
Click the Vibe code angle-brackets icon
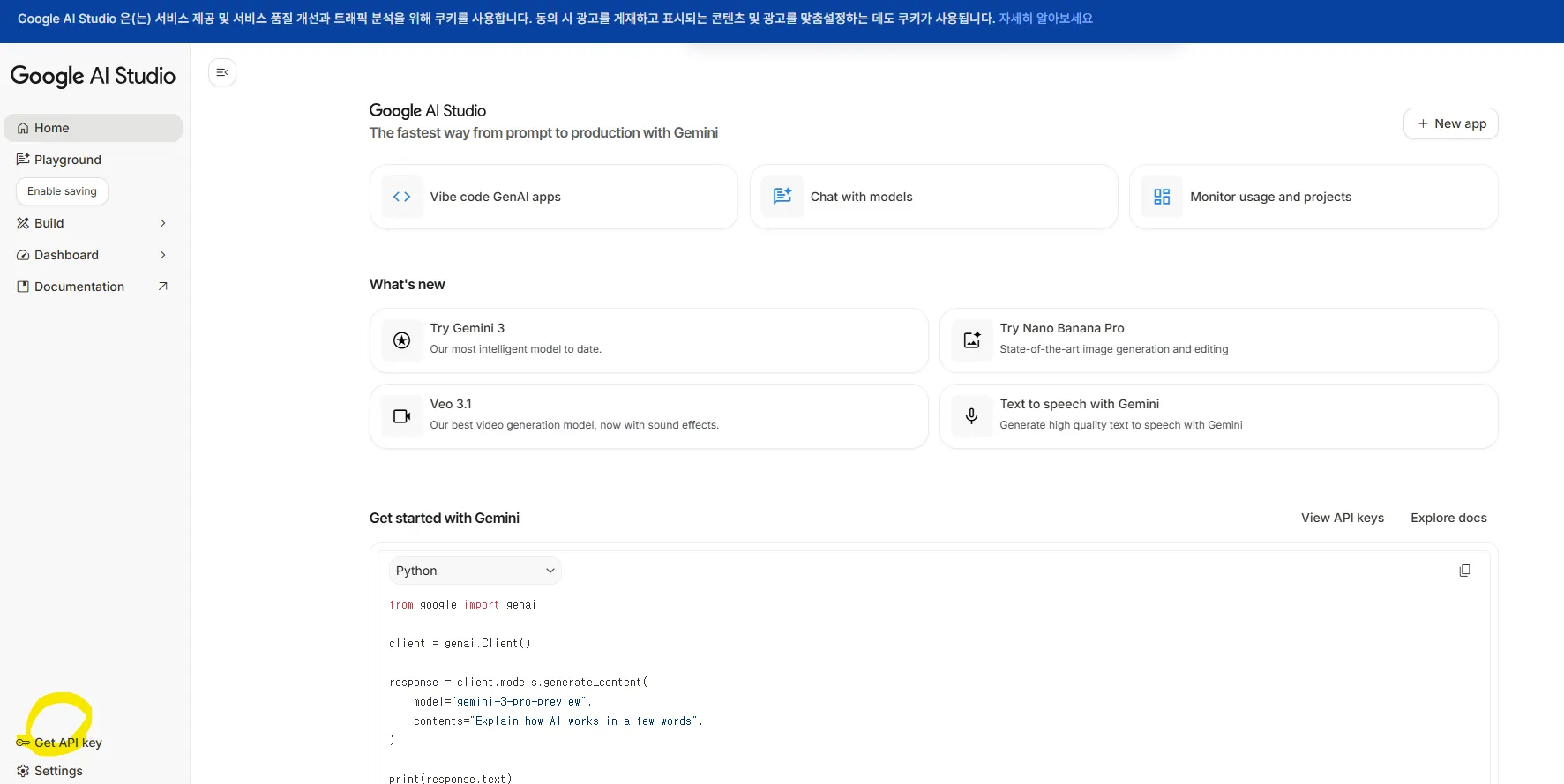402,197
